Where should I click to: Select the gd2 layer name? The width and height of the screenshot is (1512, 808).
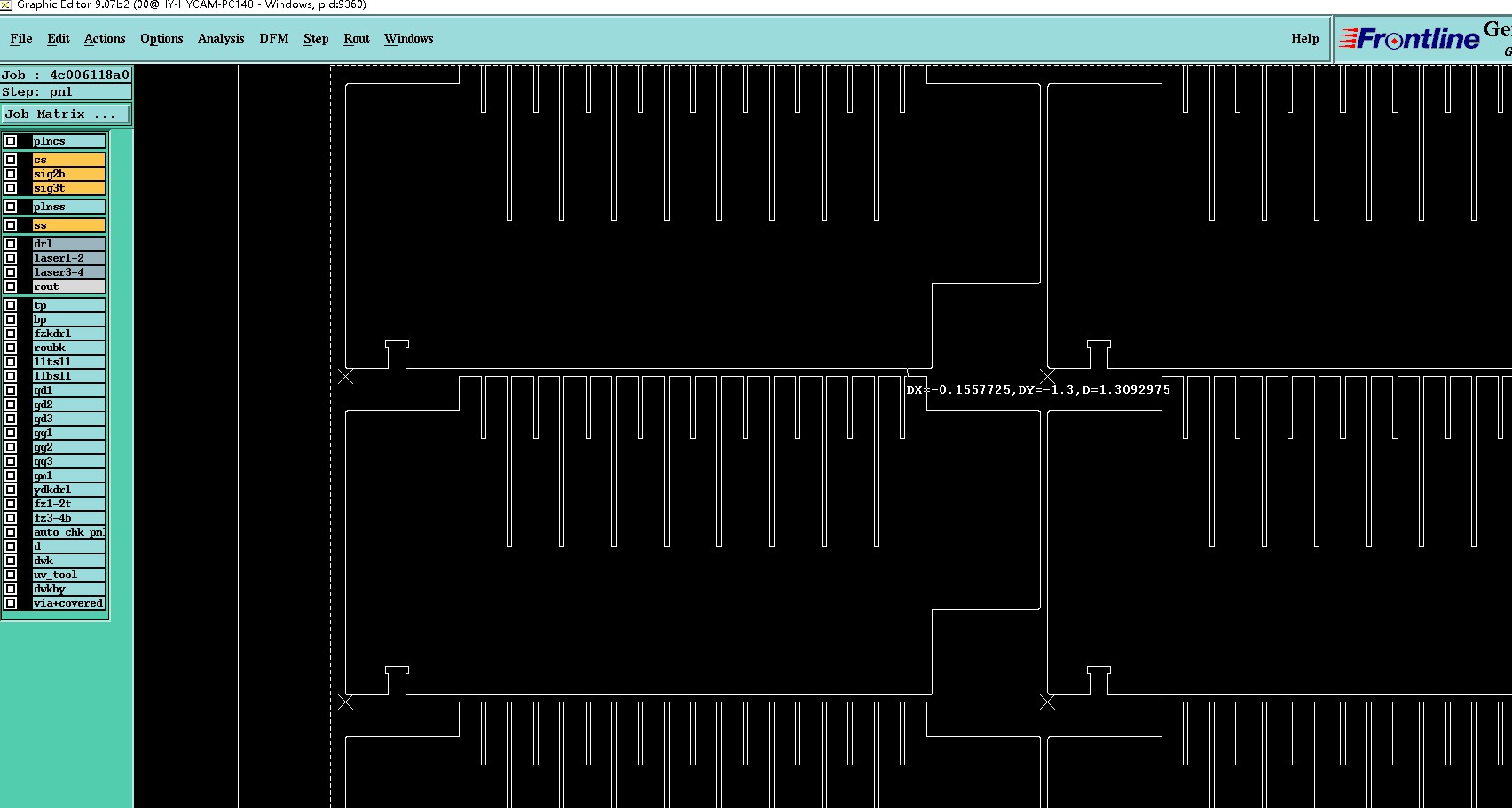point(69,404)
